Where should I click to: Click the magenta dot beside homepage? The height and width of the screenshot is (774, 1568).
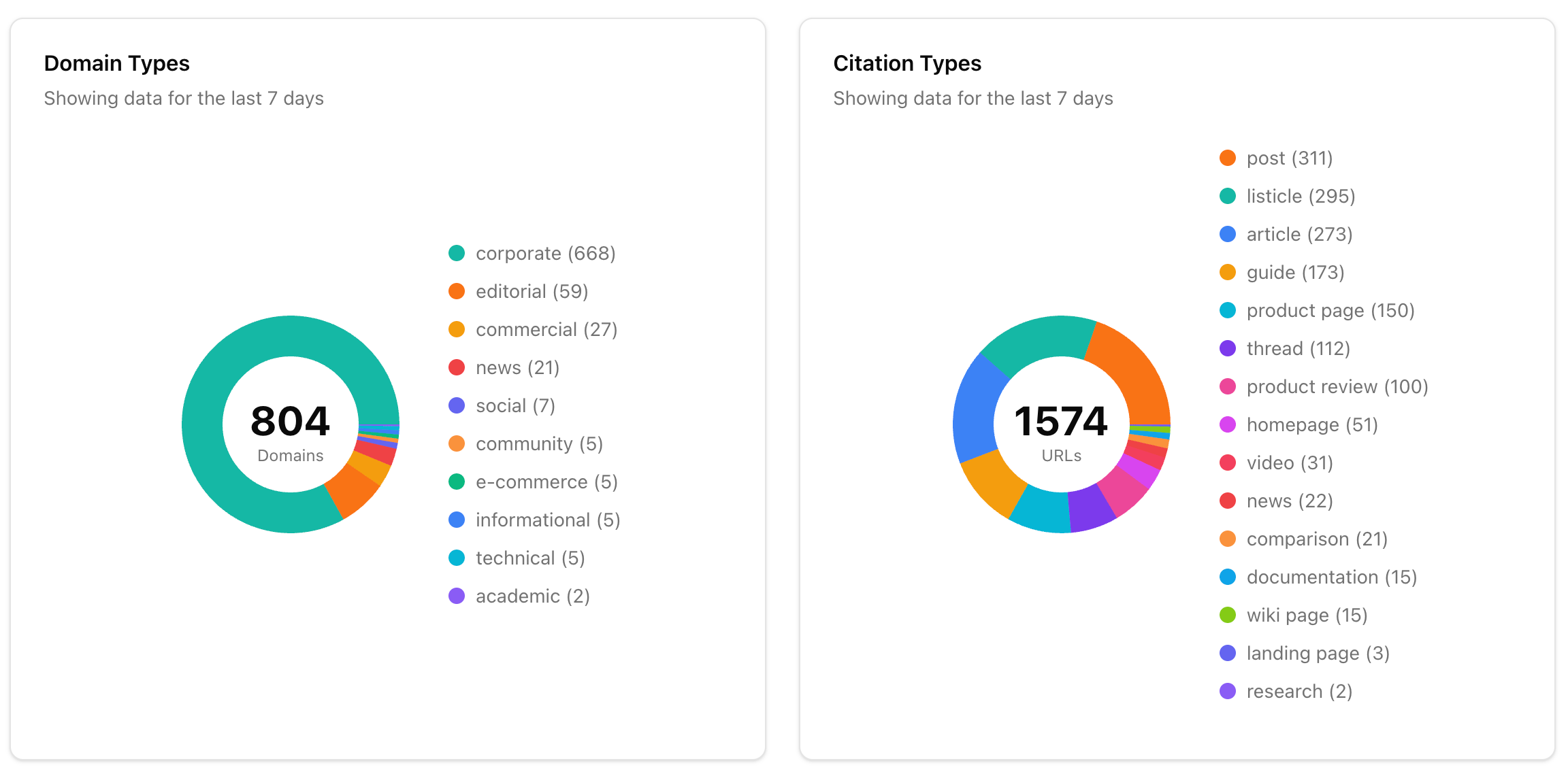(1228, 424)
